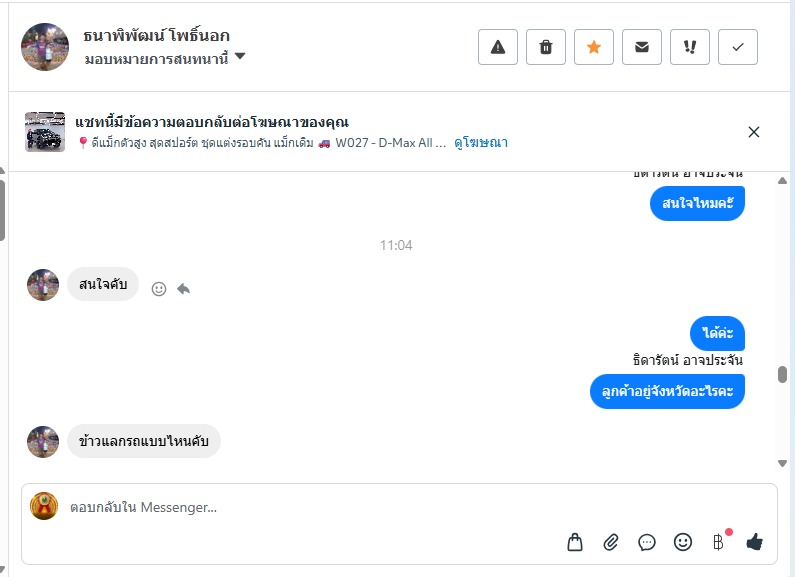Screen dimensions: 795x577
Task: Open the shopping bag order icon
Action: coord(575,542)
